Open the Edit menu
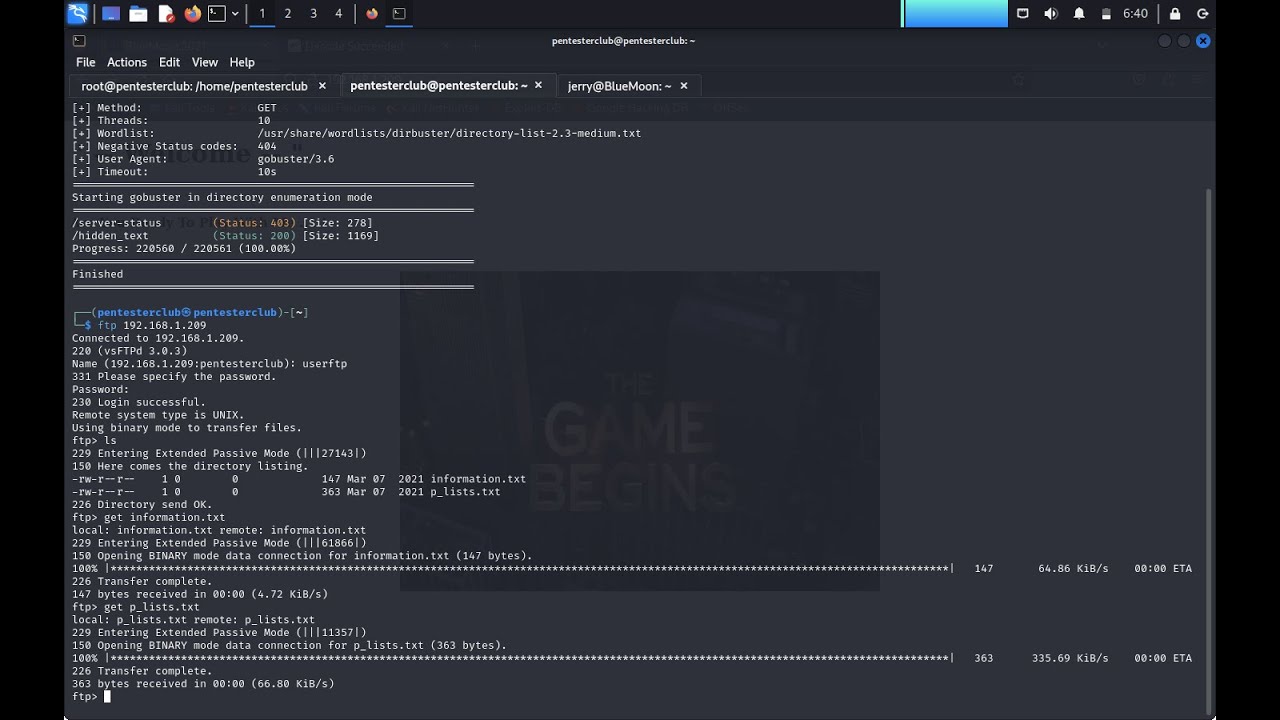Viewport: 1280px width, 720px height. point(169,62)
